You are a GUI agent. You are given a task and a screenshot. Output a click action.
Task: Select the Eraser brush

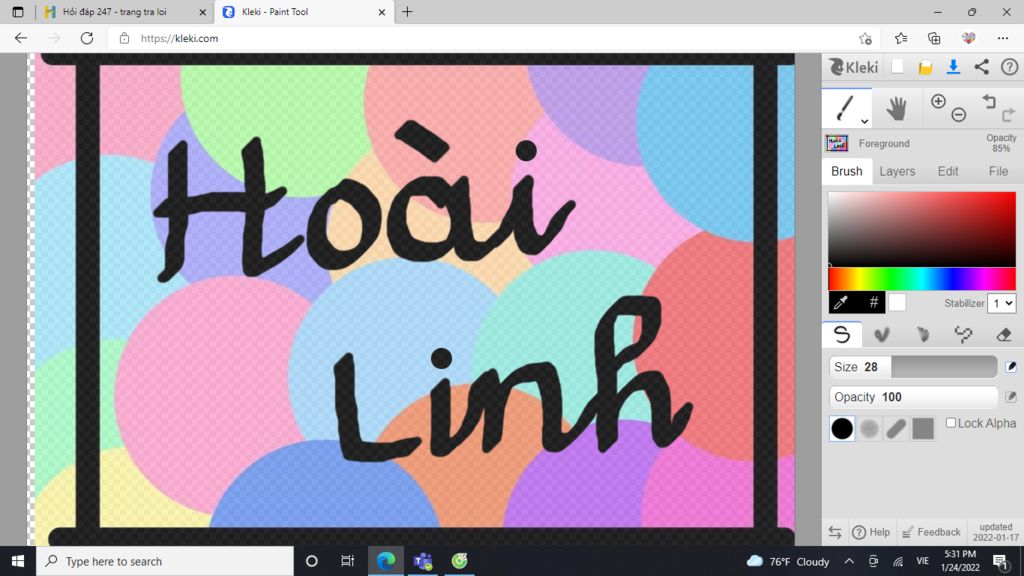pyautogui.click(x=1004, y=334)
